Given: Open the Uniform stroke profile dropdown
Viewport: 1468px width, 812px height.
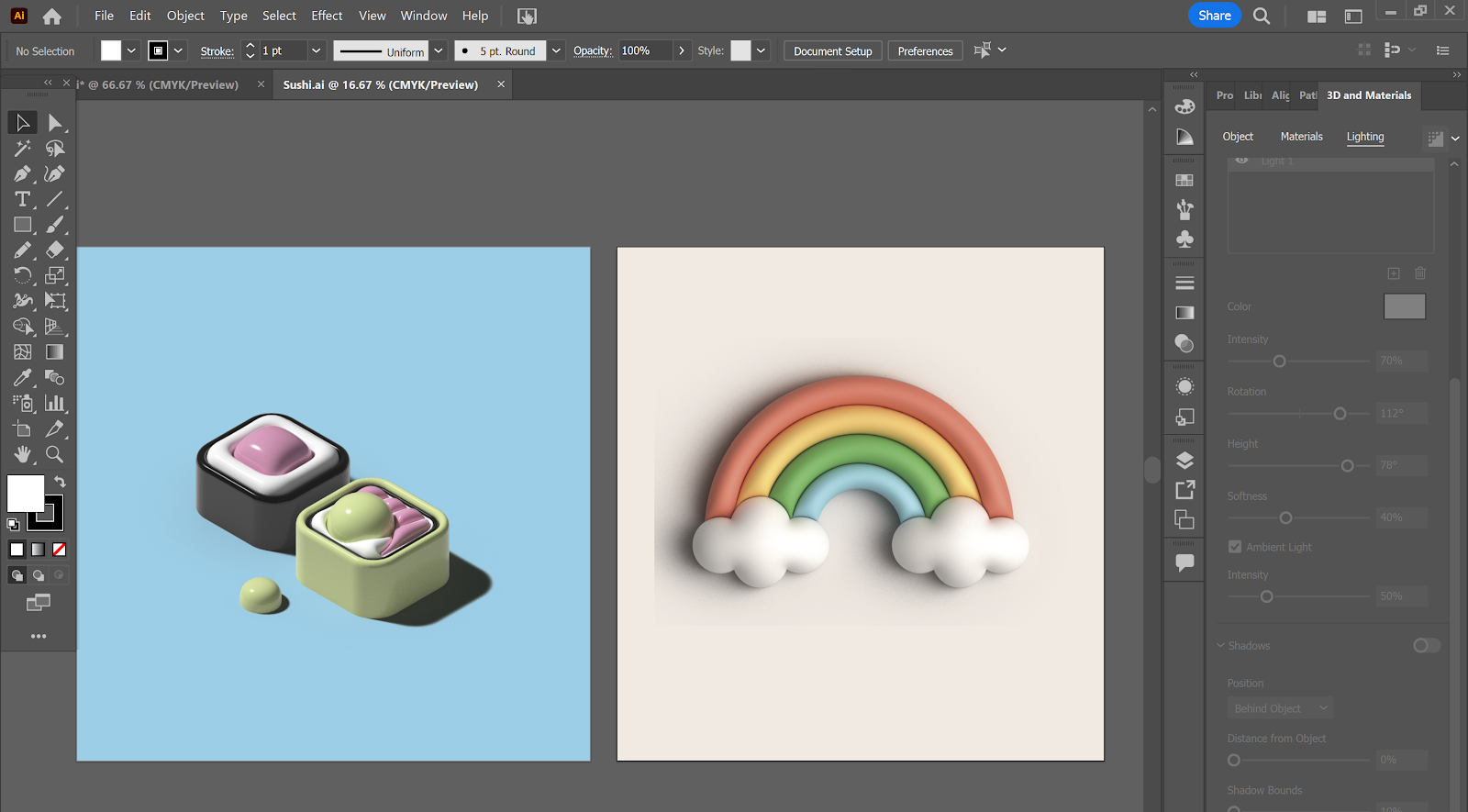Looking at the screenshot, I should coord(439,50).
